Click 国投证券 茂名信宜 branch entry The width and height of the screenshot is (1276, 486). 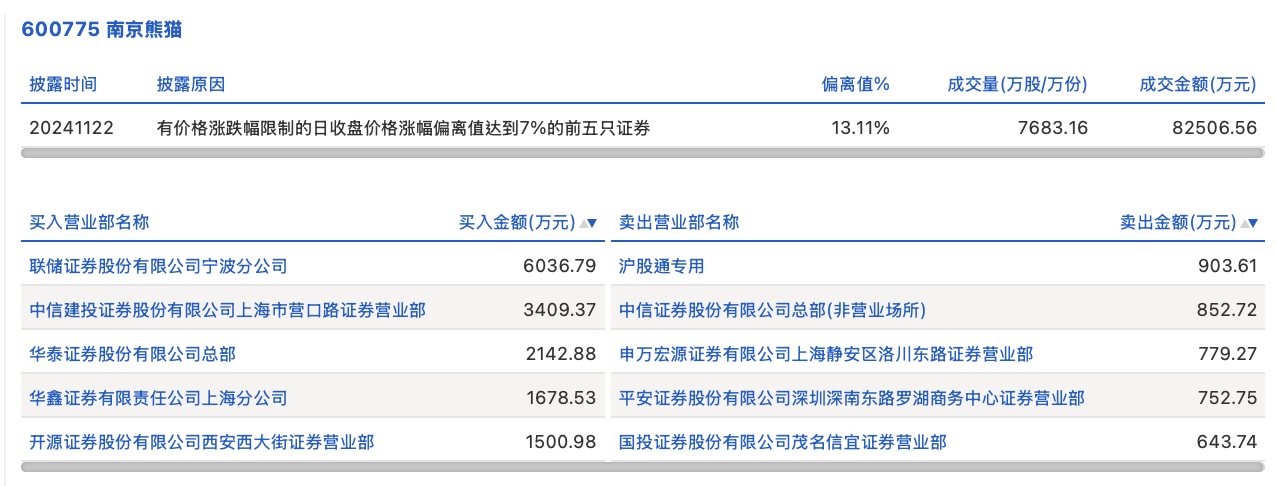coord(783,442)
